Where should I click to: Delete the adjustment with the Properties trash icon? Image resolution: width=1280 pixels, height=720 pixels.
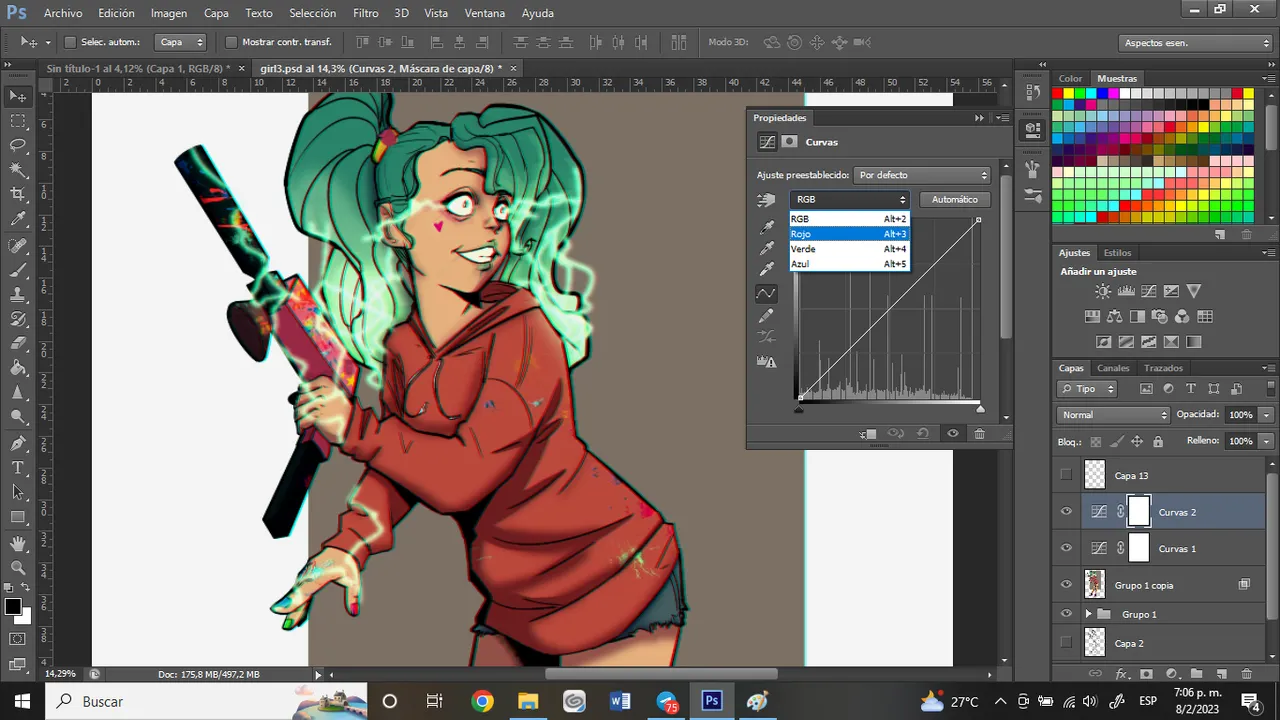[x=980, y=434]
